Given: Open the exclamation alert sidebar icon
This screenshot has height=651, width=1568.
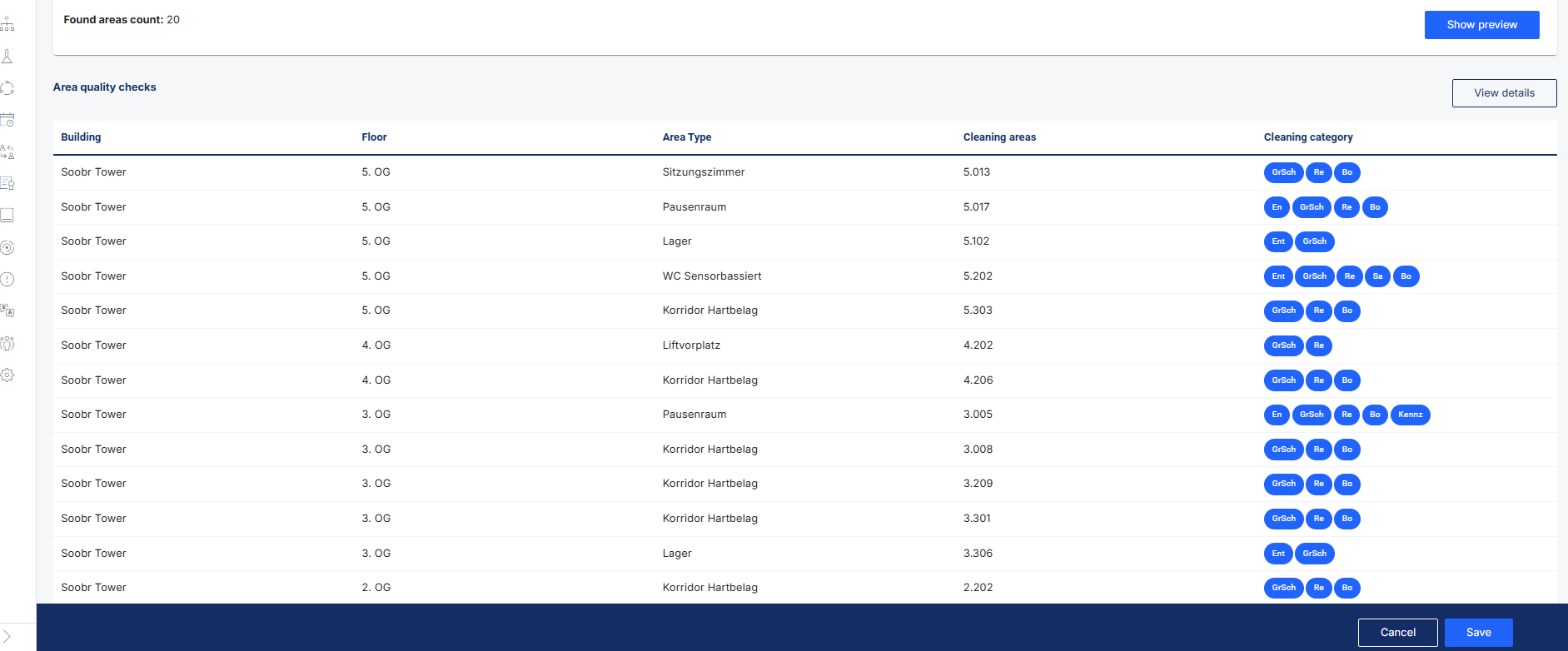Looking at the screenshot, I should [7, 279].
